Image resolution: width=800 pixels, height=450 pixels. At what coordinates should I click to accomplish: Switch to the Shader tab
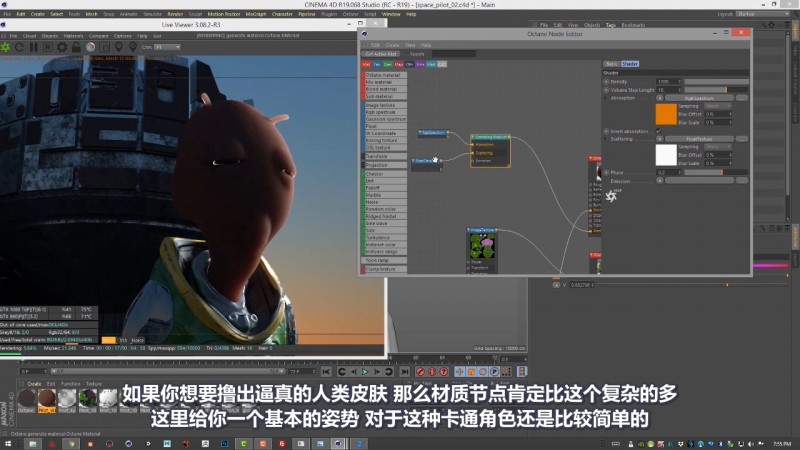click(x=630, y=64)
